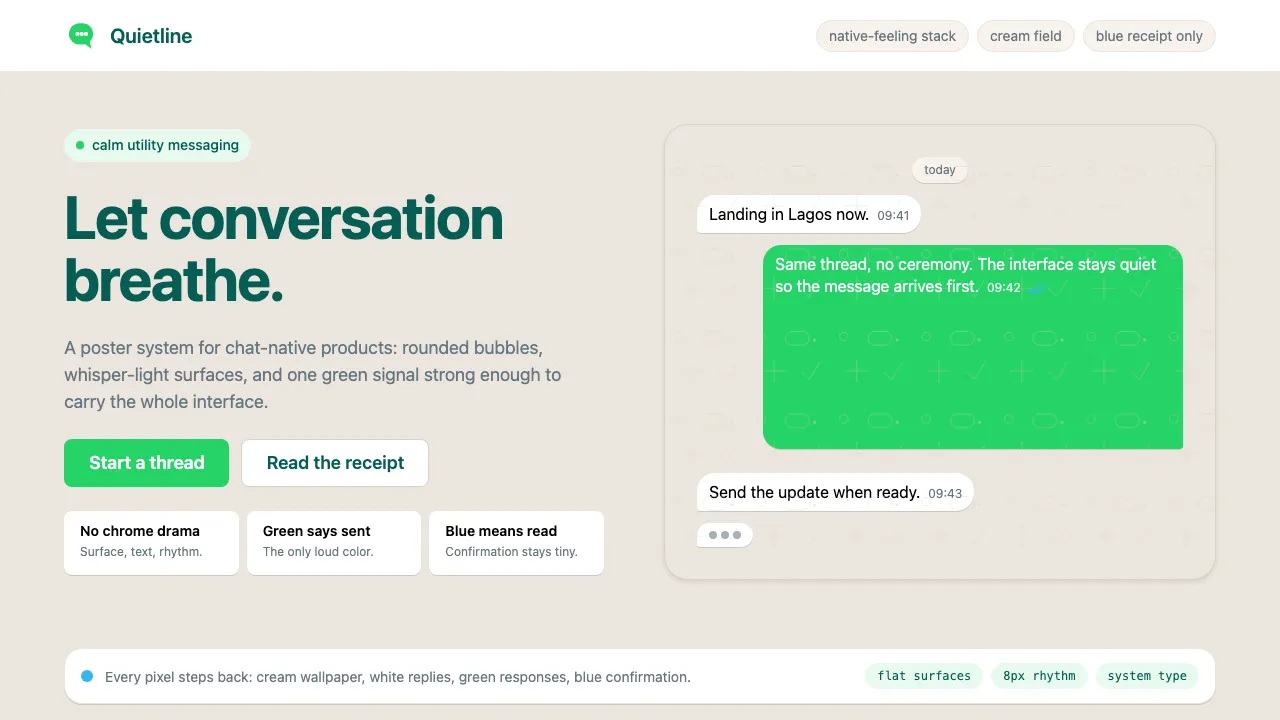The image size is (1280, 720).
Task: Open the "Blue means read" feature card
Action: click(x=516, y=543)
